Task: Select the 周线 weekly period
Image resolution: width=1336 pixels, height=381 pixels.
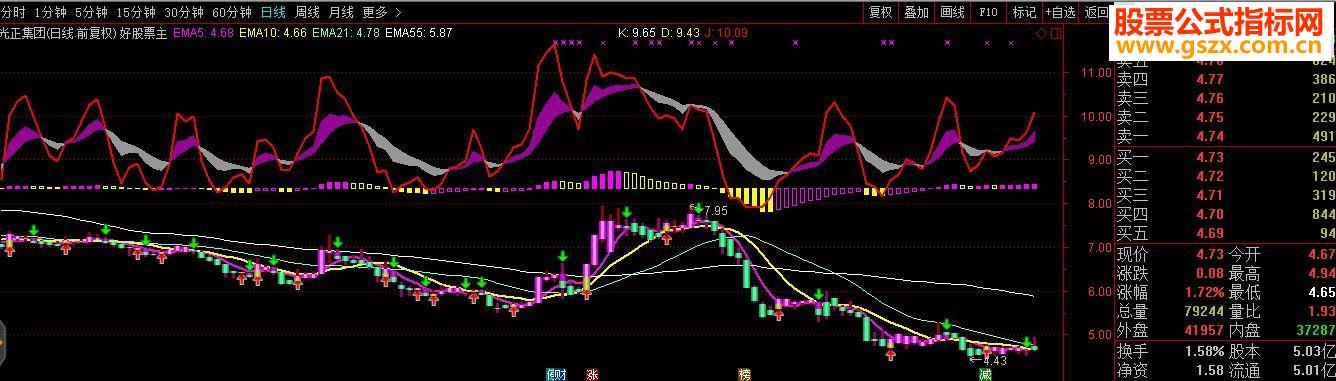Action: 307,12
